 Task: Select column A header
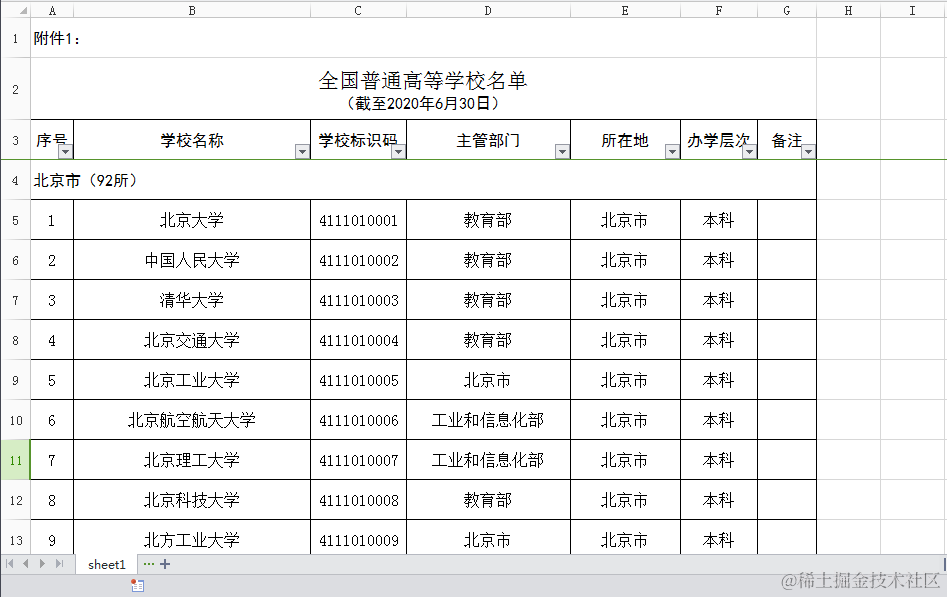pyautogui.click(x=52, y=10)
